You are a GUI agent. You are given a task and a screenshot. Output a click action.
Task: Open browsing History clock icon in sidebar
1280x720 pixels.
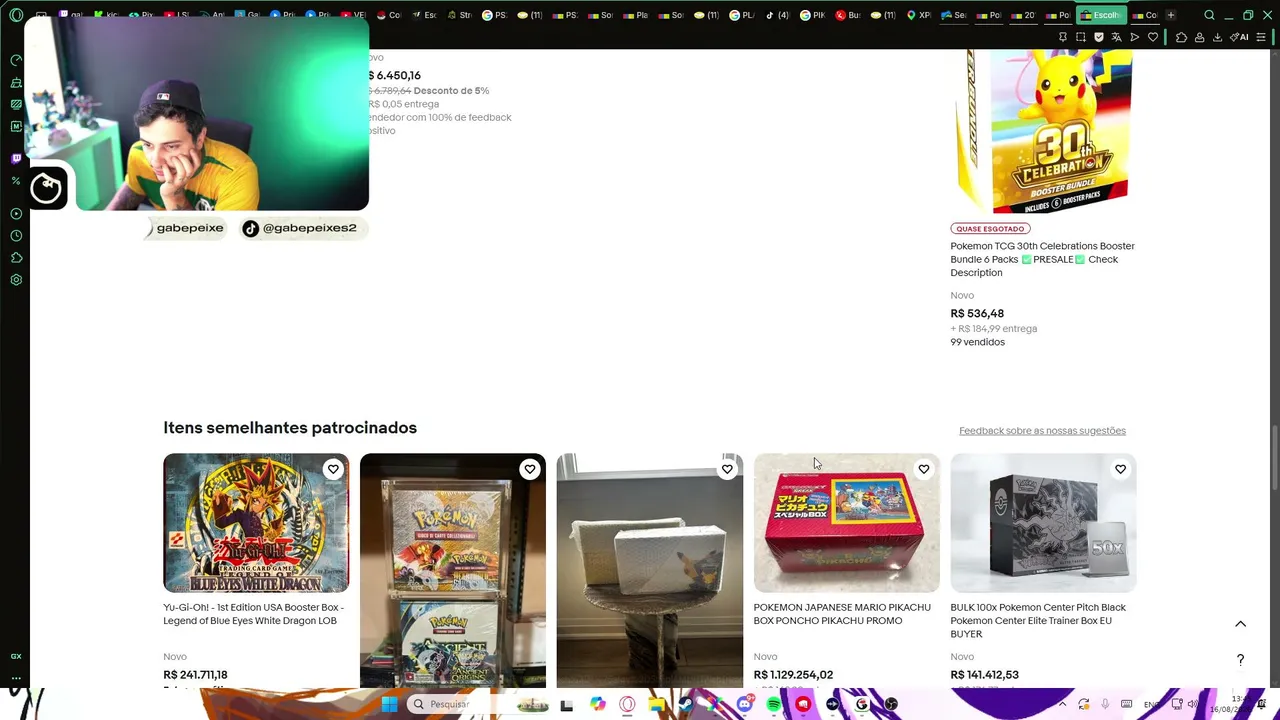(16, 236)
